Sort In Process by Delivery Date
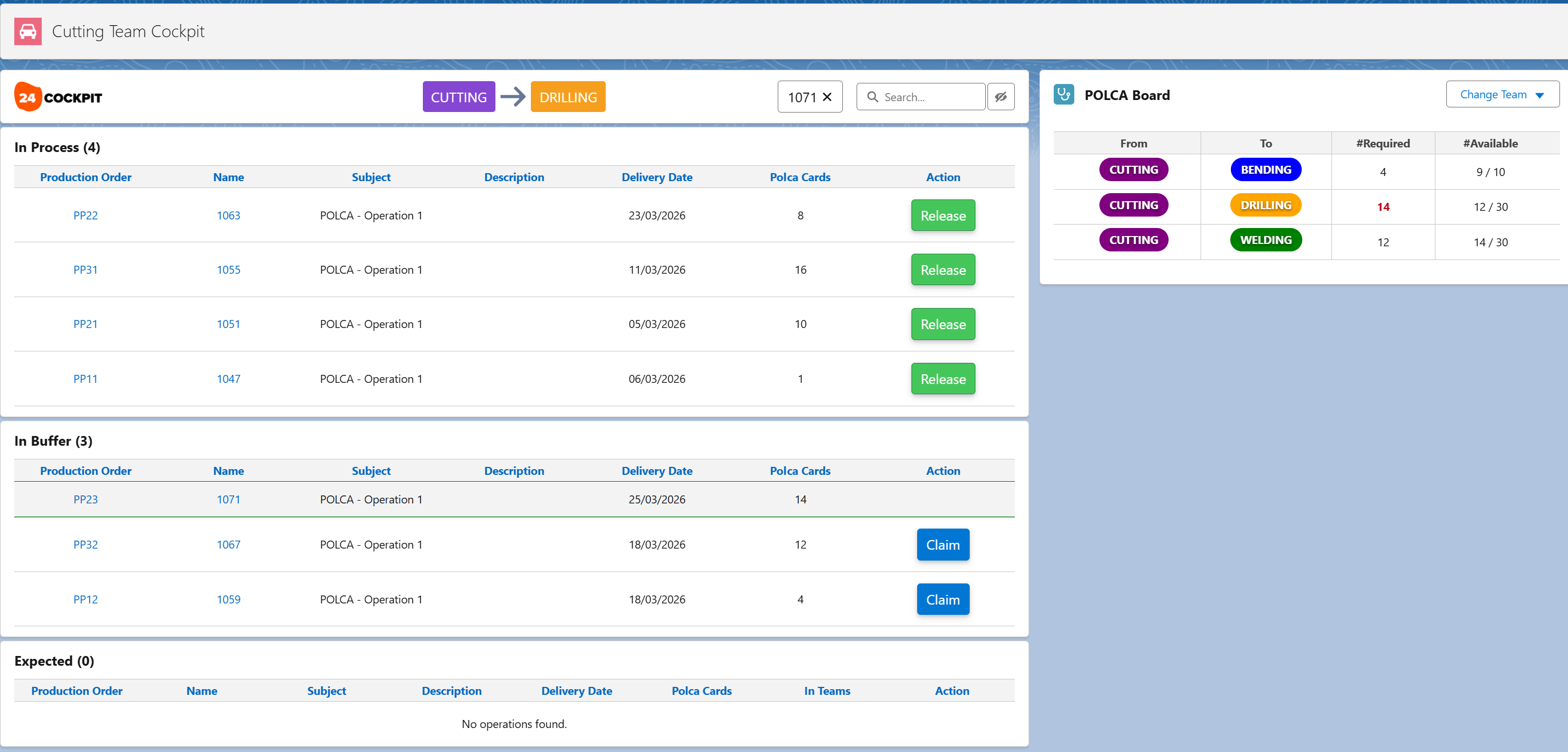 coord(656,177)
